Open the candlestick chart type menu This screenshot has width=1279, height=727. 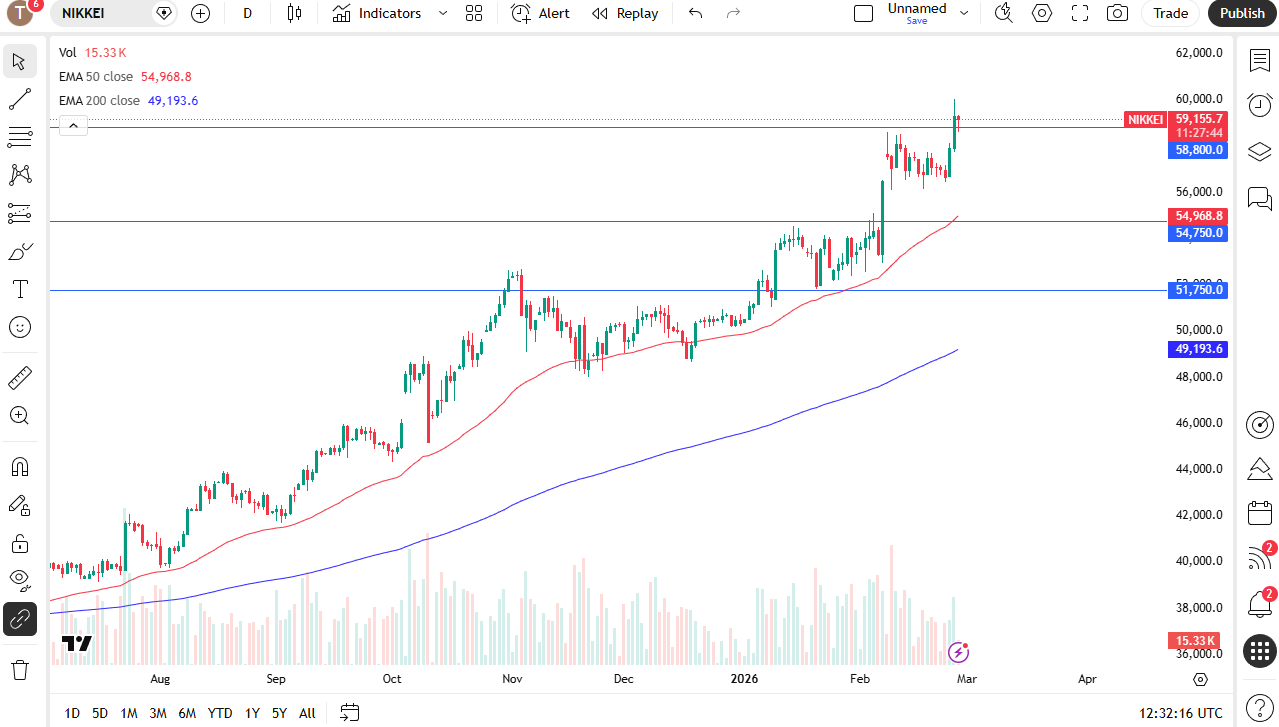point(293,13)
